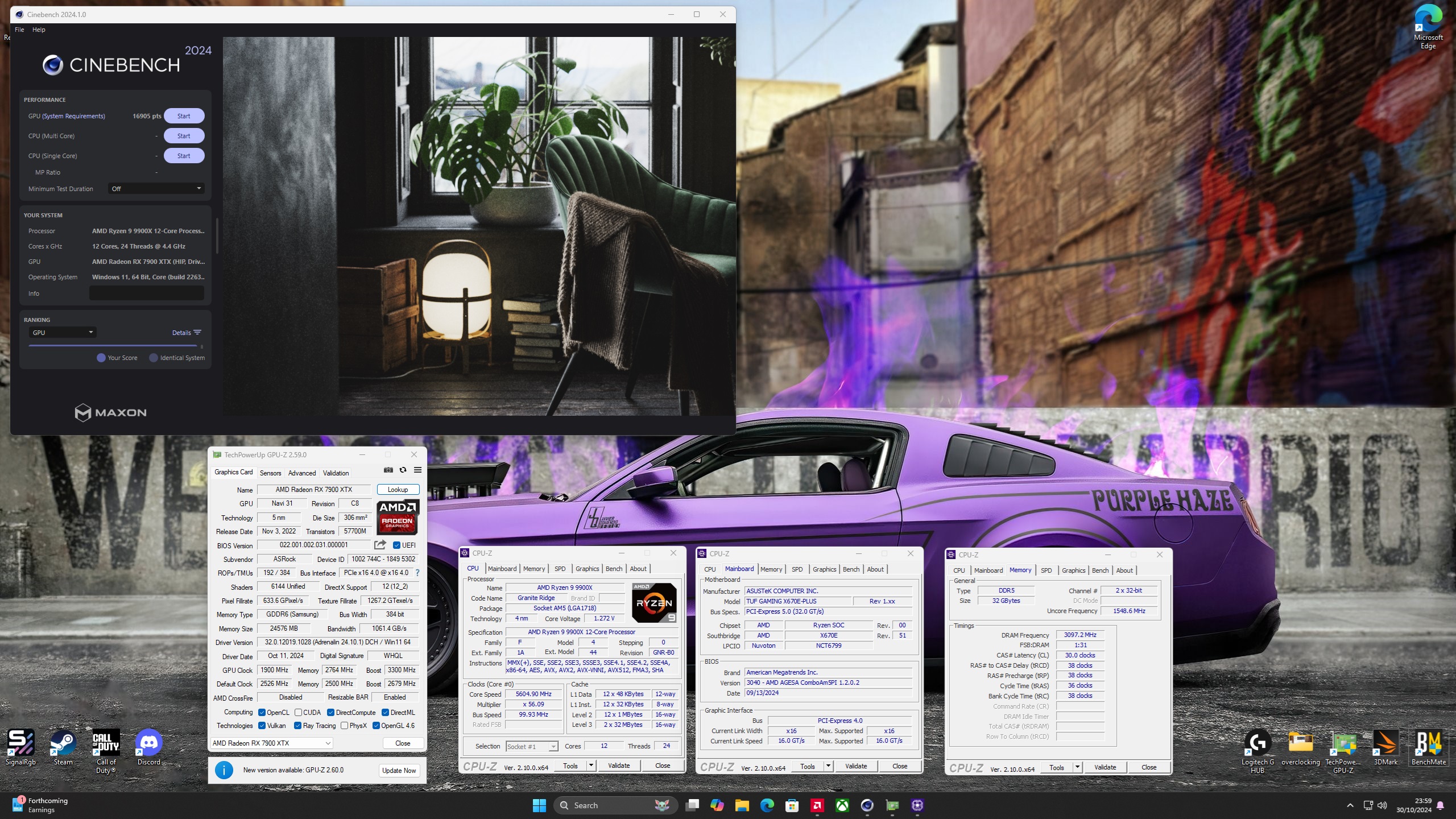The width and height of the screenshot is (1456, 819).
Task: Open Windows Start menu
Action: click(539, 805)
